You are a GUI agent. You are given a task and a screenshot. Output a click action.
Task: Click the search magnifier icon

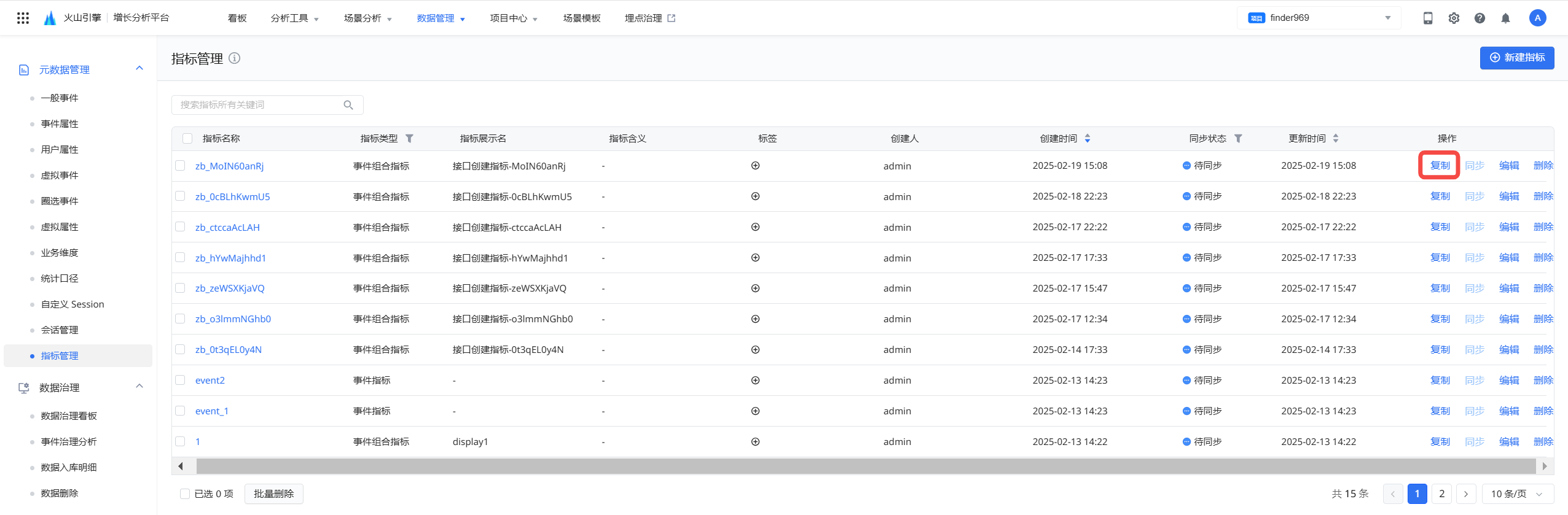coord(348,105)
